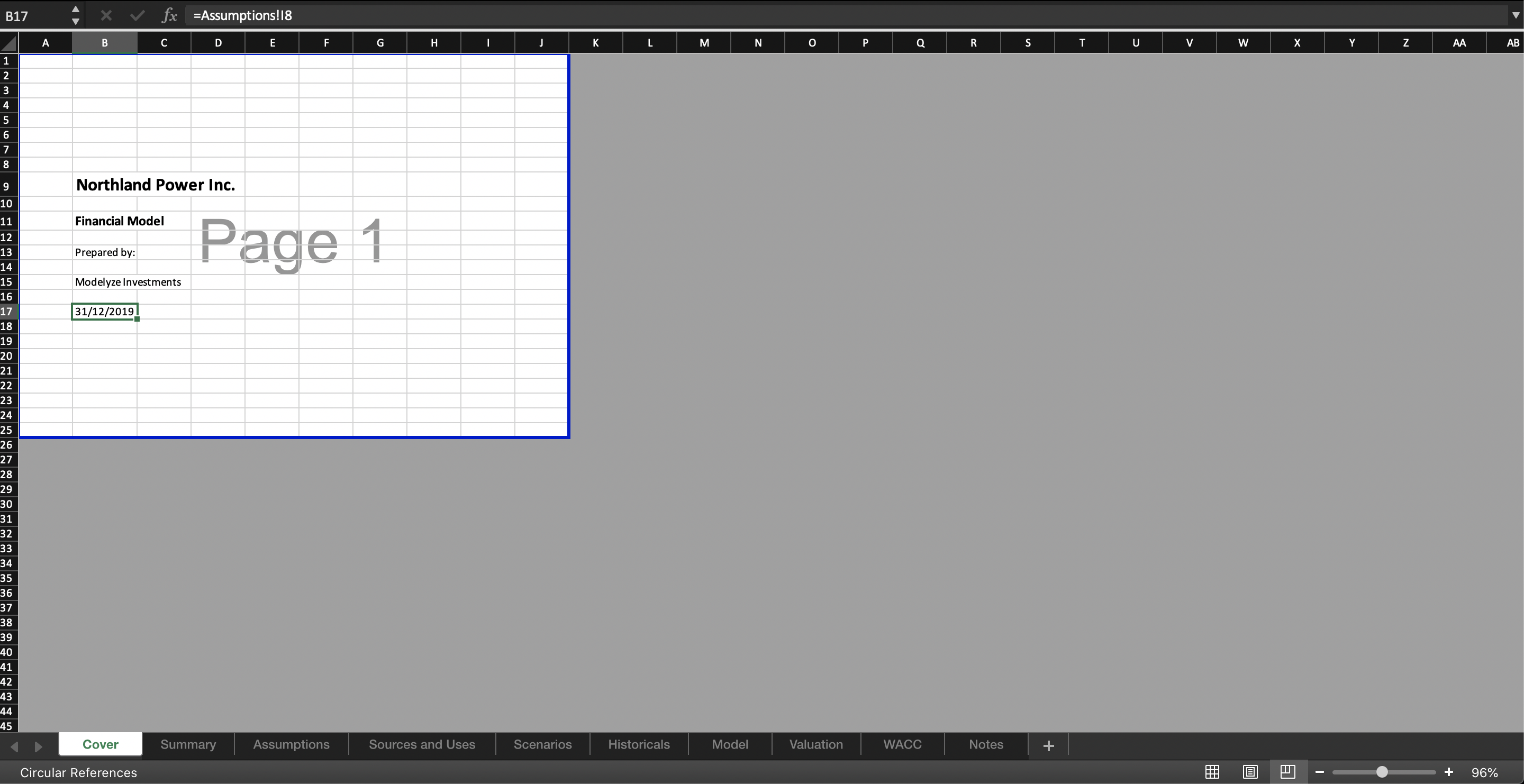Open the Assumptions sheet tab

click(291, 744)
